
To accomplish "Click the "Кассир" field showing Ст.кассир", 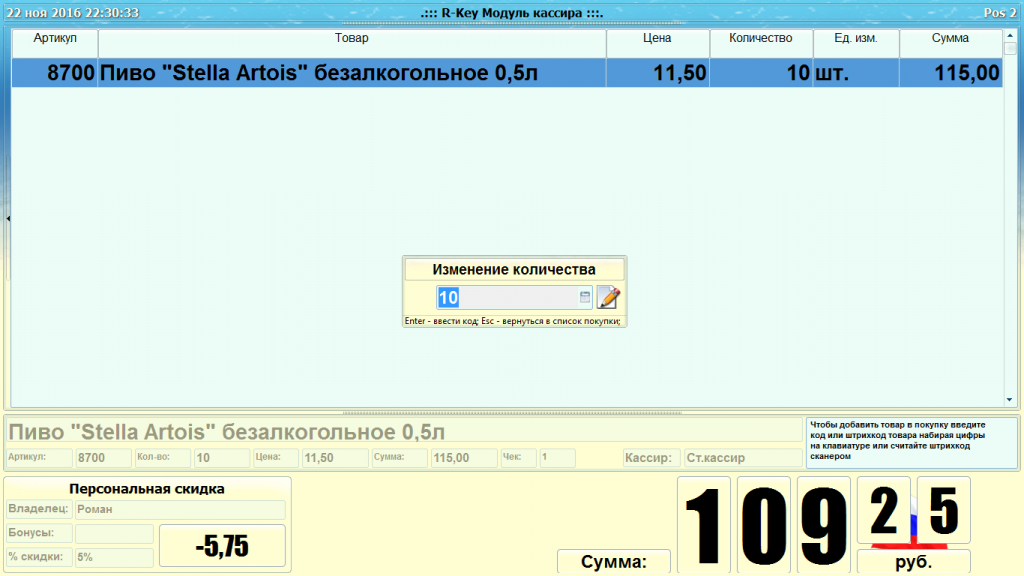I will [x=742, y=457].
